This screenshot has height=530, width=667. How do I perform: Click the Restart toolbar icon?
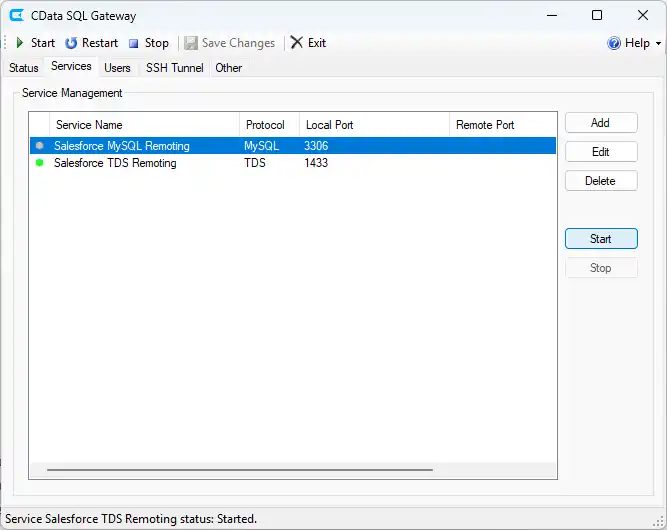[71, 43]
